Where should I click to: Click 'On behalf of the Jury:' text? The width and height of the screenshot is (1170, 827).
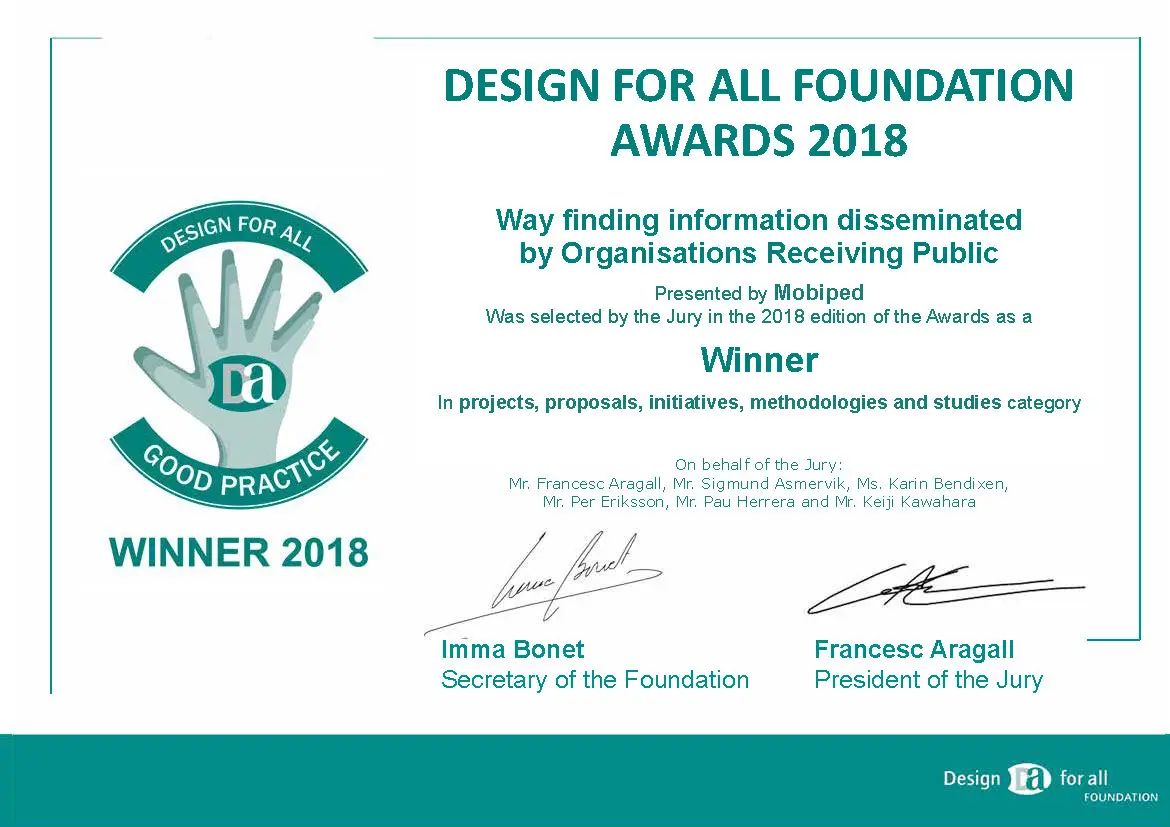tap(758, 464)
